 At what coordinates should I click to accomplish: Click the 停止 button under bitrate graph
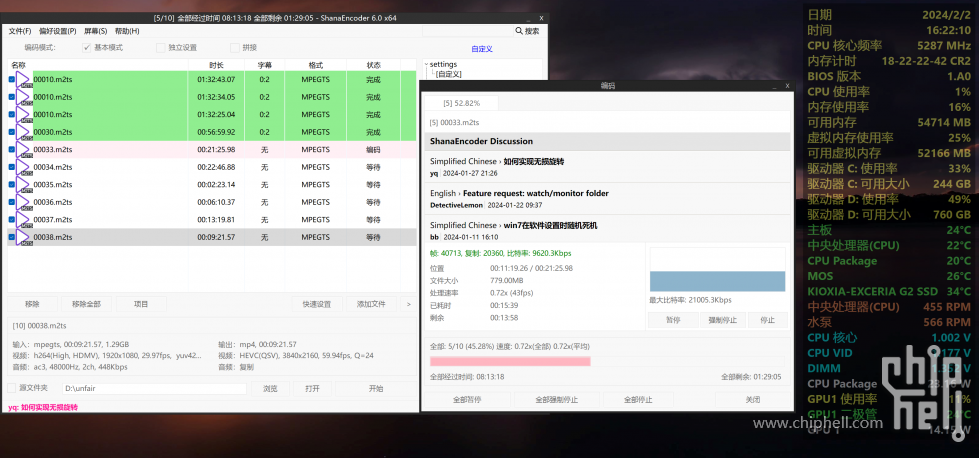click(768, 320)
